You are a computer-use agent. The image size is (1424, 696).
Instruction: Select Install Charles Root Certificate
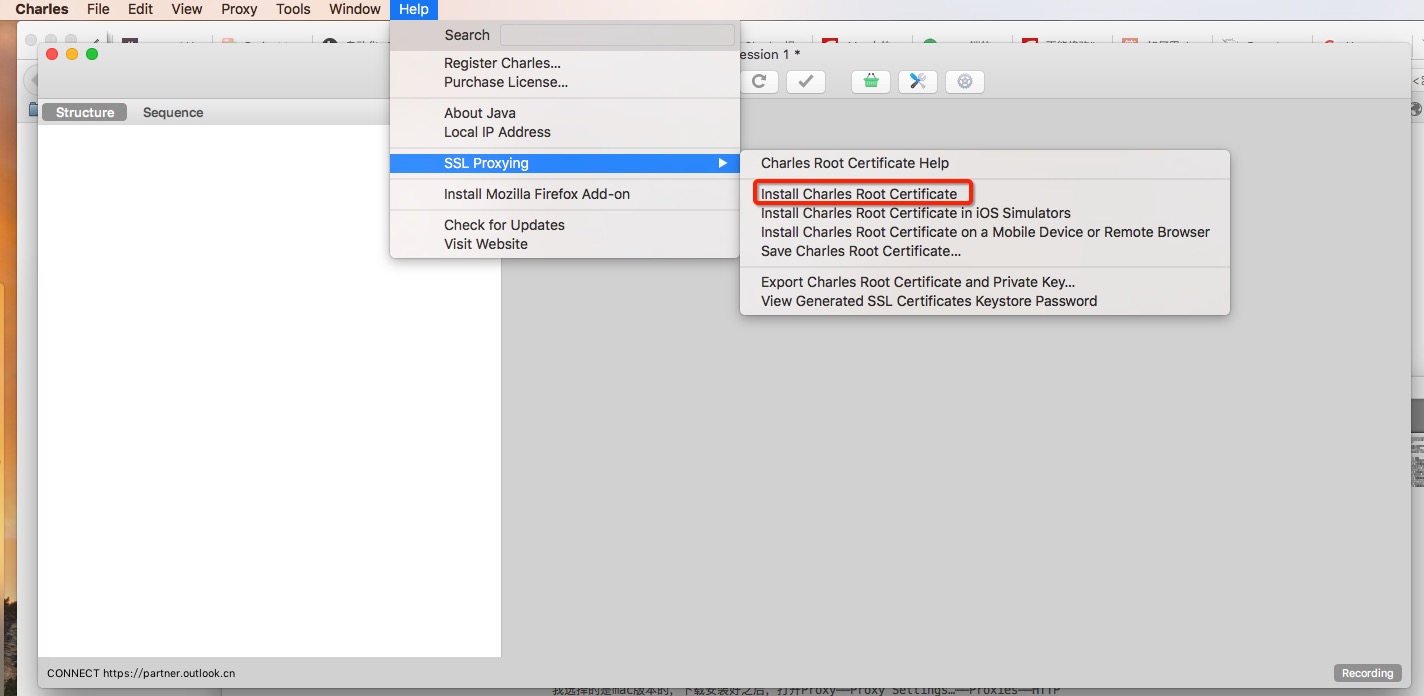click(985, 194)
